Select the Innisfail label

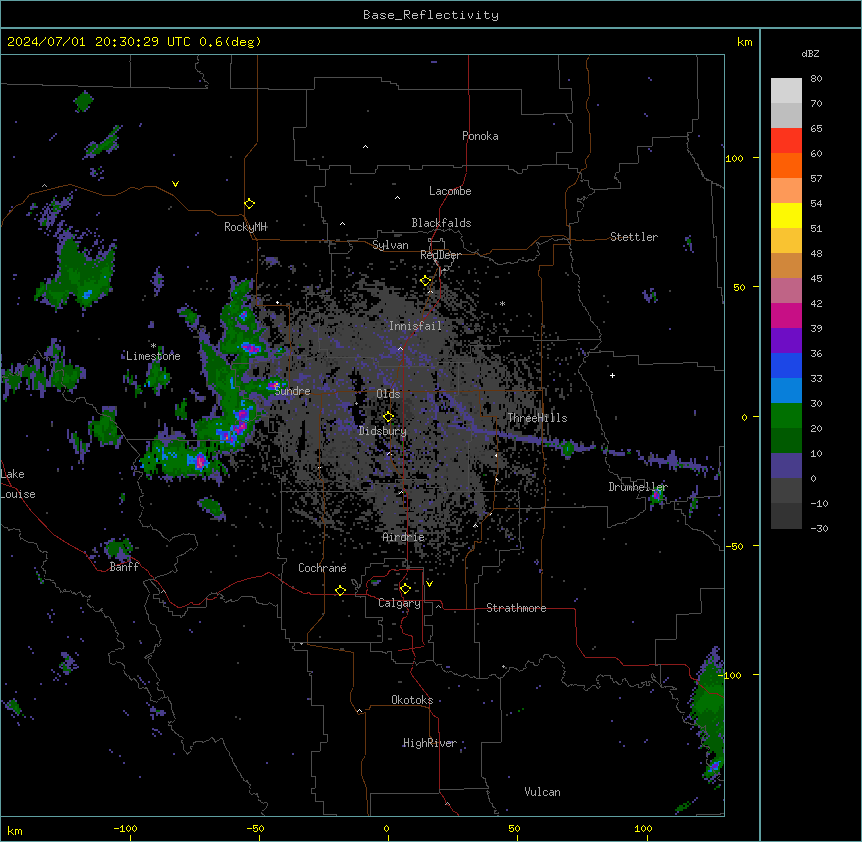point(415,326)
